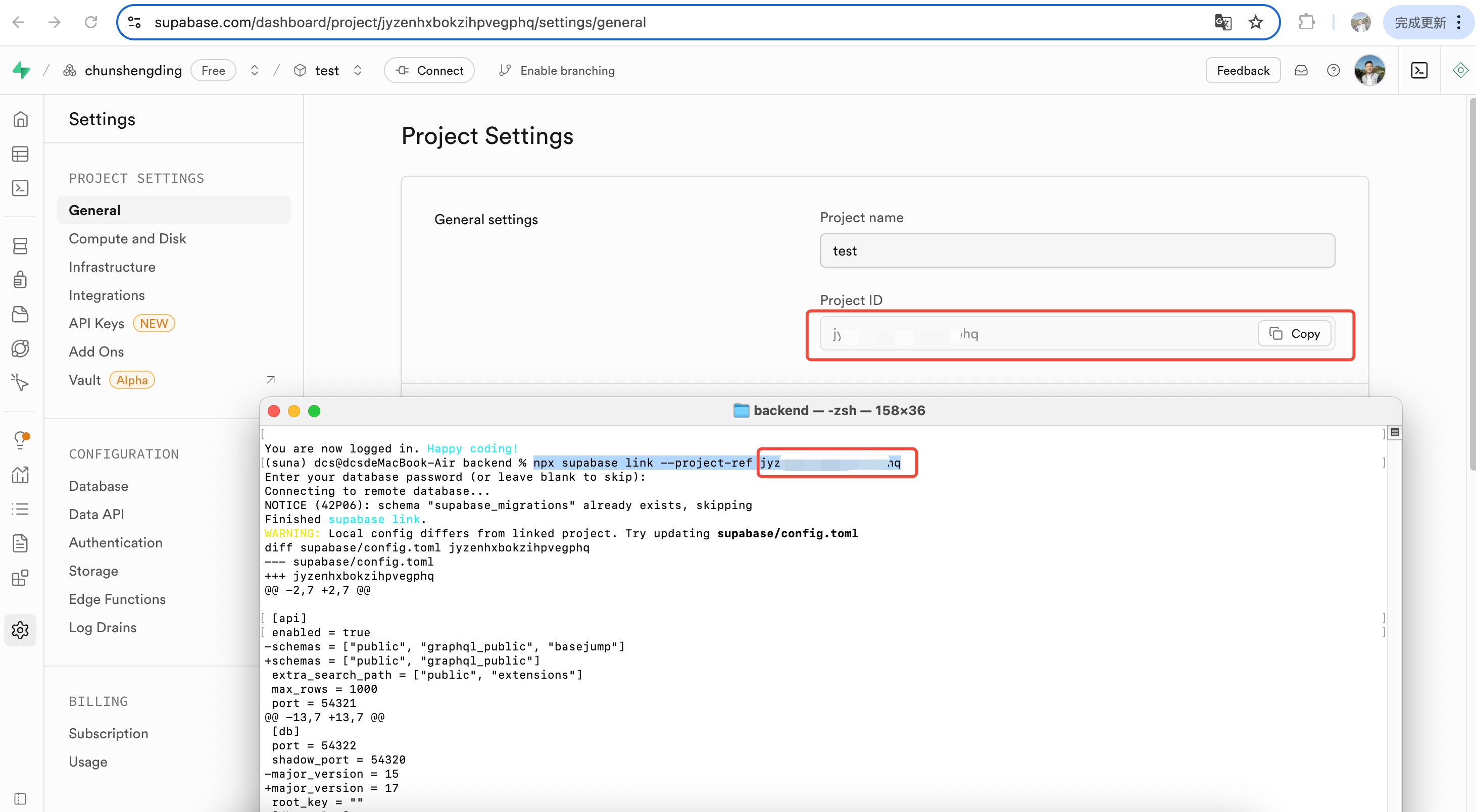Open SQL Editor icon in sidebar
The image size is (1476, 812).
point(20,188)
